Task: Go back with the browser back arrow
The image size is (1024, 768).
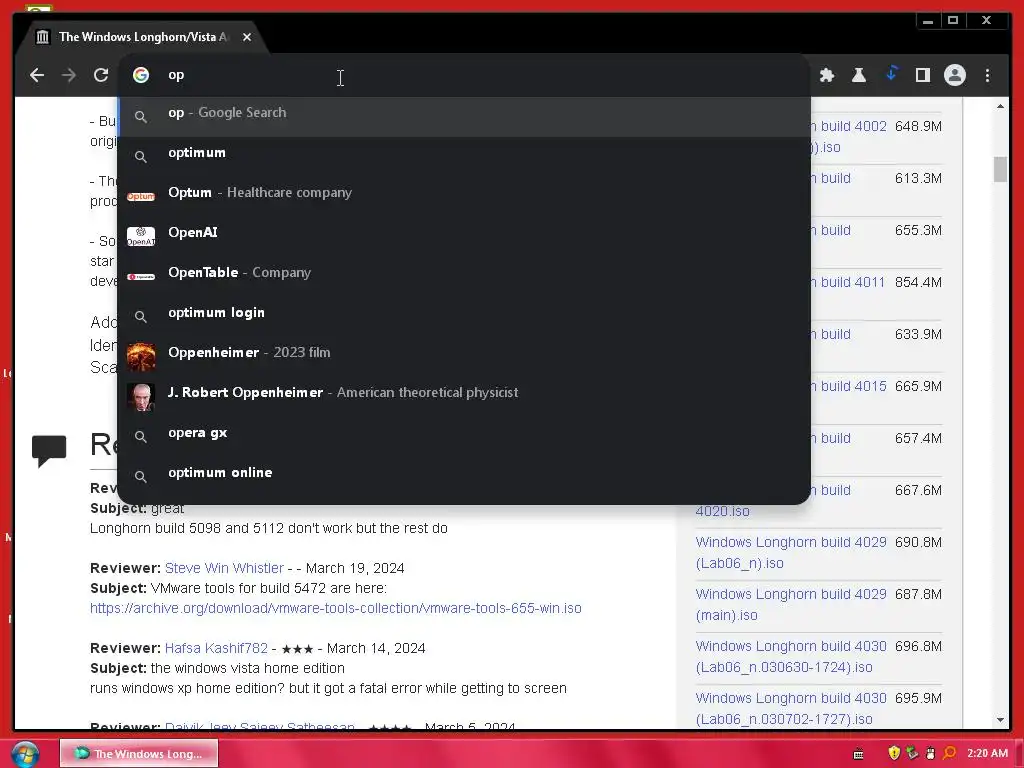Action: click(37, 75)
